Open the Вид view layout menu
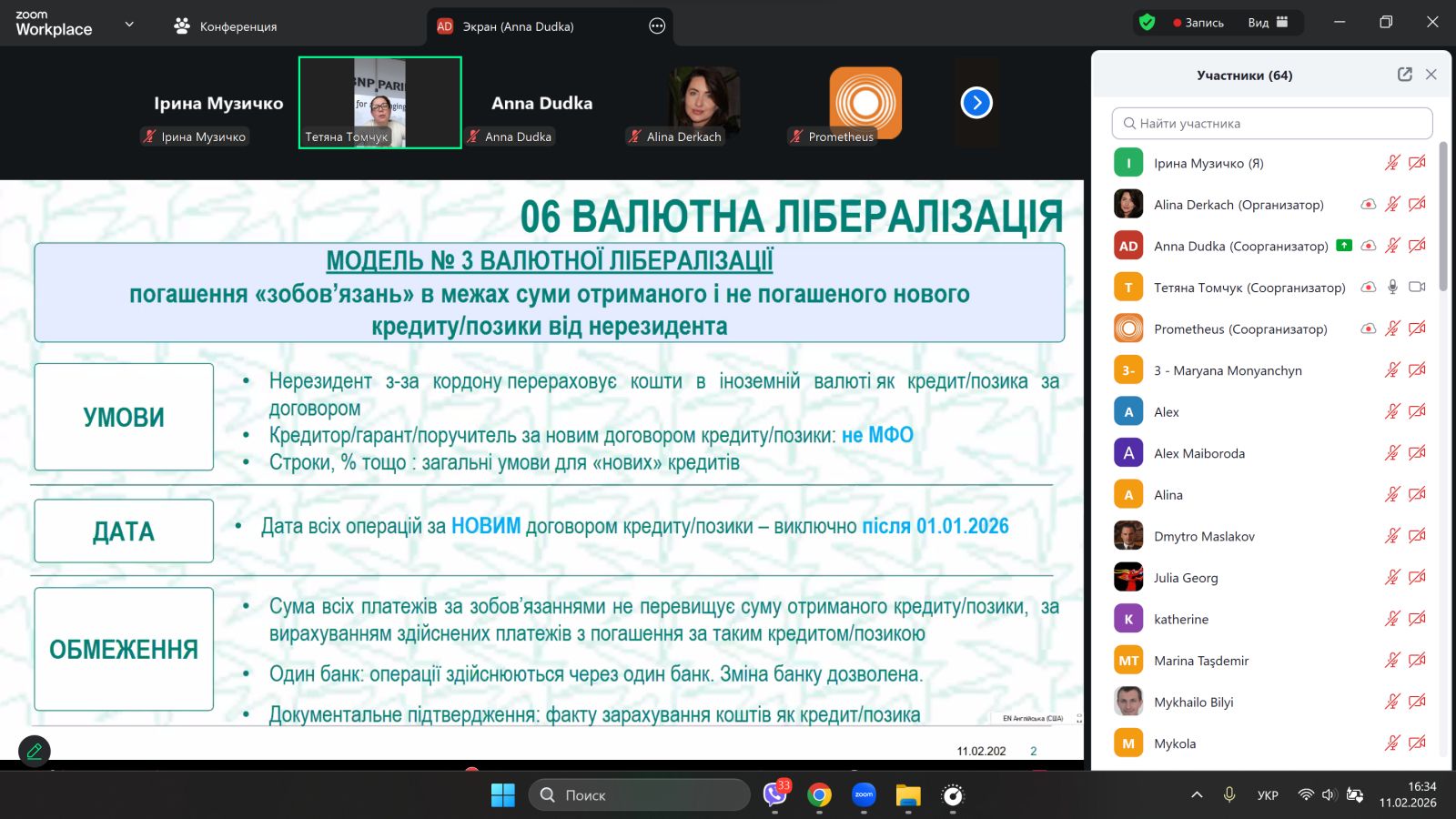 1268,23
